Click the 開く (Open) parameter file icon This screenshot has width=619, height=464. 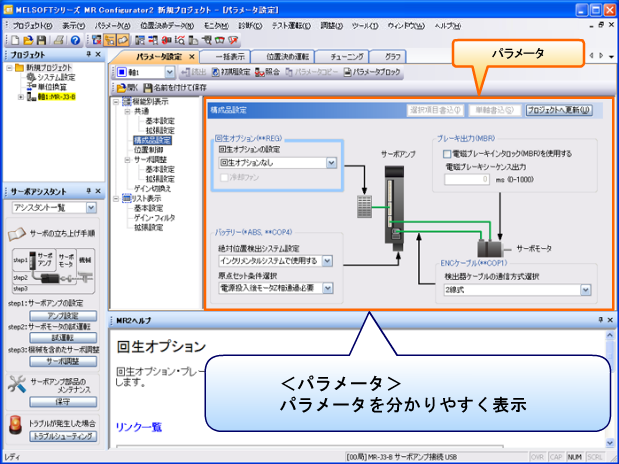(124, 89)
